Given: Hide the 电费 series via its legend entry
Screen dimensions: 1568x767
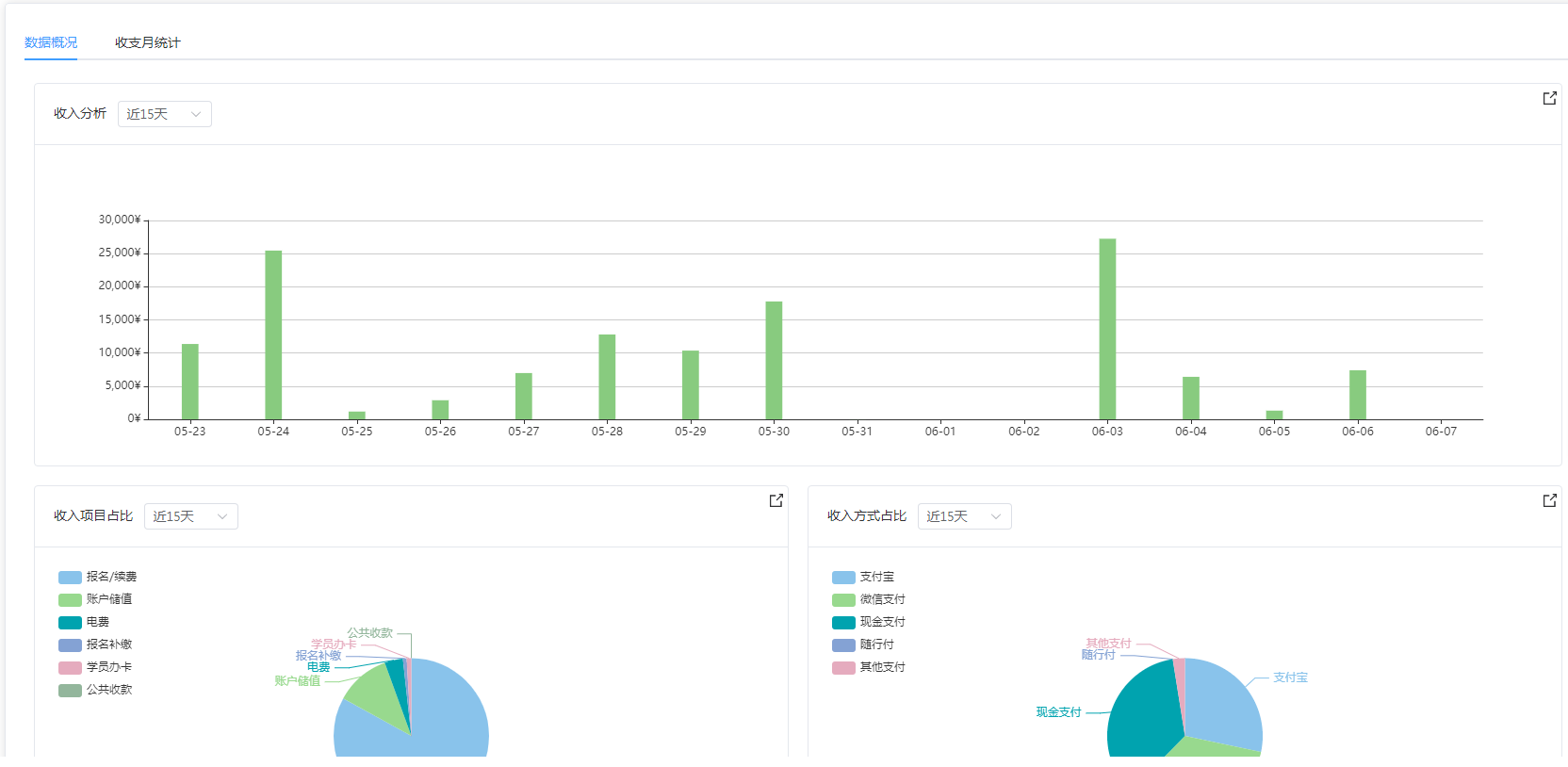Looking at the screenshot, I should click(x=84, y=622).
